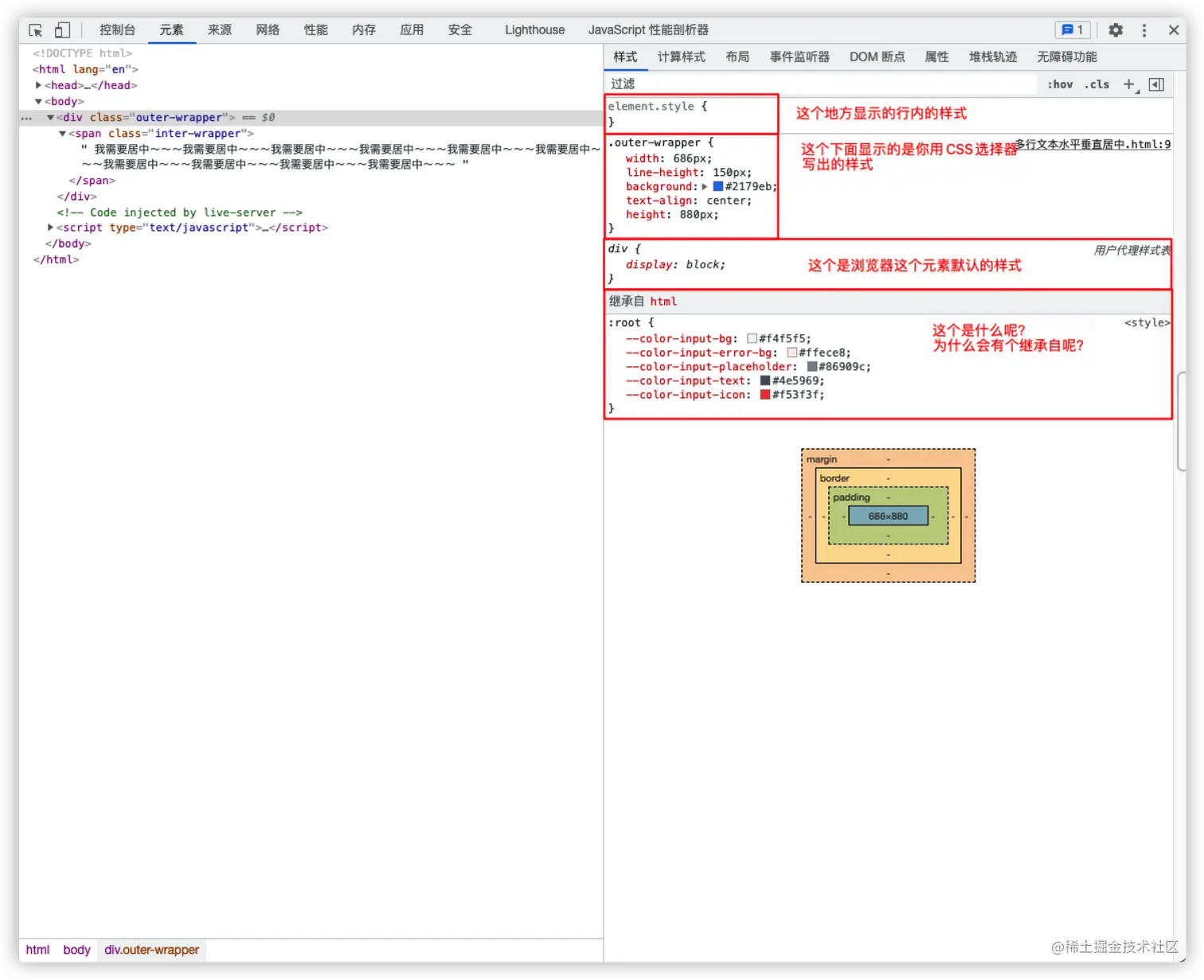
Task: Select the <!DOCTYPE html> line
Action: pyautogui.click(x=82, y=53)
